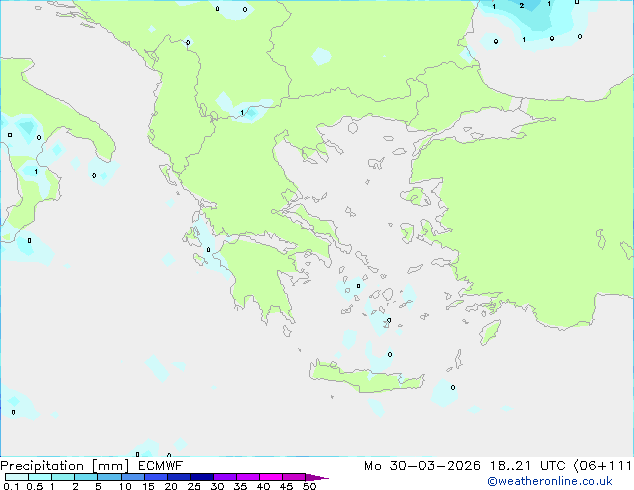Click the '40' legend scale label

pos(263,486)
